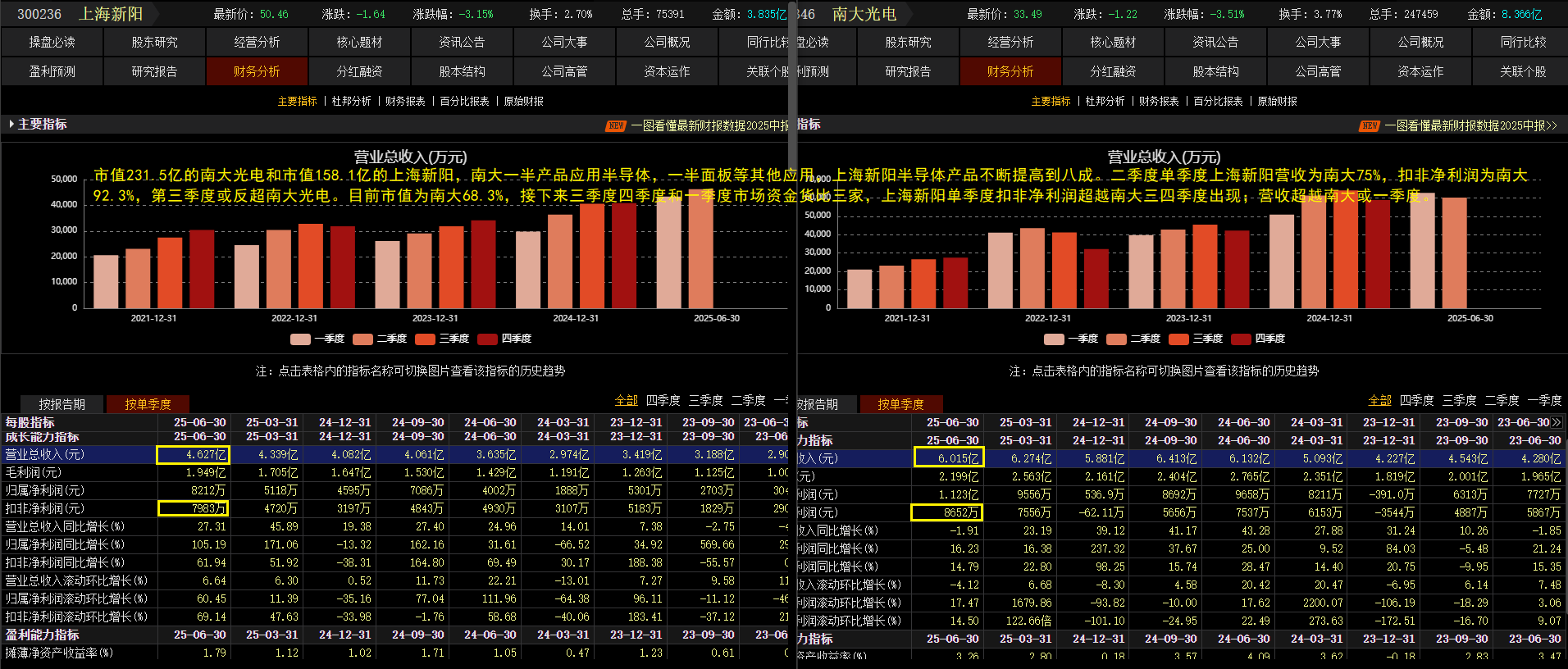This screenshot has height=669, width=1568.
Task: Open 资讯公告 tab in the 南大光电 panel
Action: pyautogui.click(x=1216, y=42)
